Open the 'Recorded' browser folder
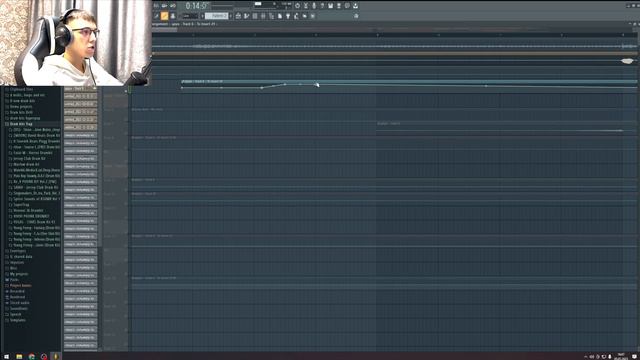Image resolution: width=640 pixels, height=360 pixels. 17,291
